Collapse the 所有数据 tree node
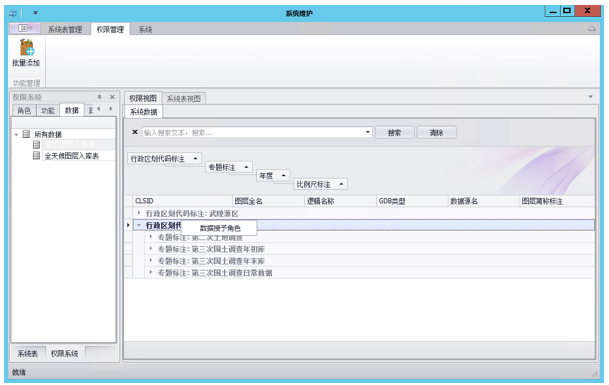609x385 pixels. tap(16, 134)
